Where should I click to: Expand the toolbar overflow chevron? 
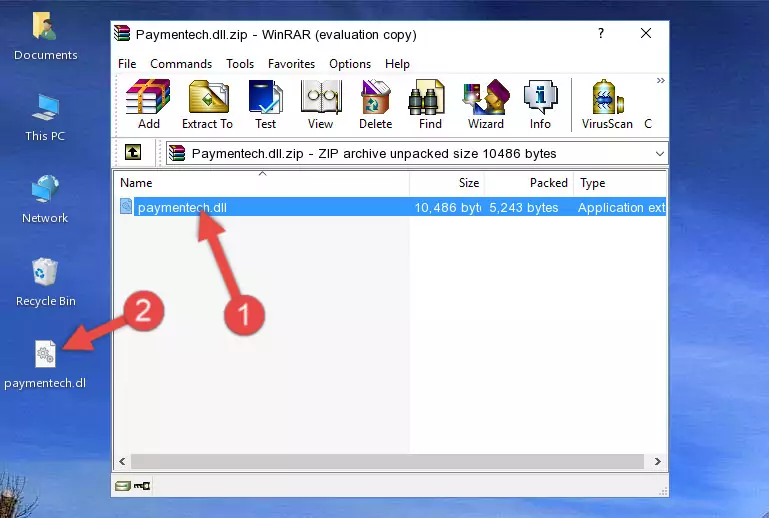(661, 80)
